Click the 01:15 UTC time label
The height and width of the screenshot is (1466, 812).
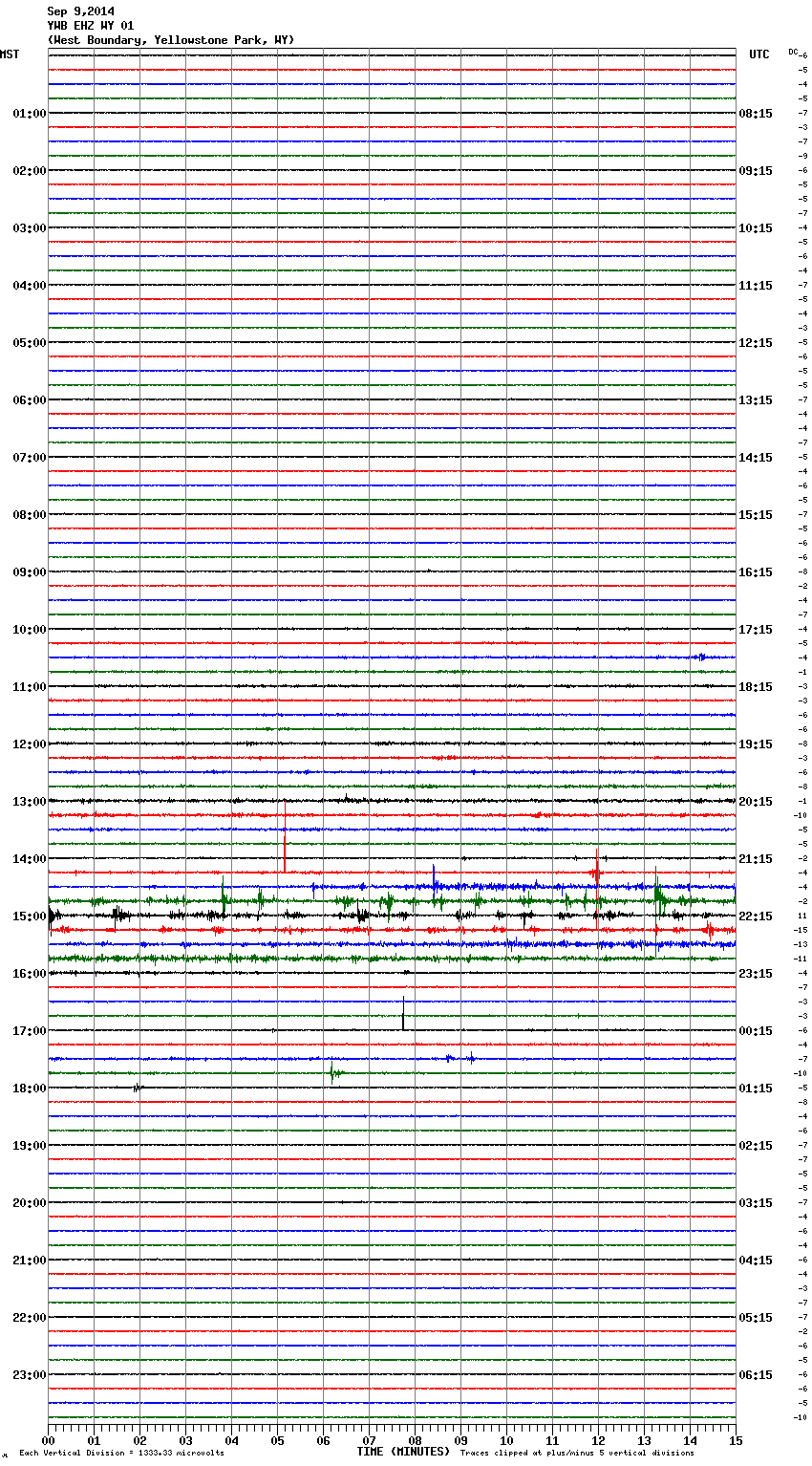(x=756, y=1089)
